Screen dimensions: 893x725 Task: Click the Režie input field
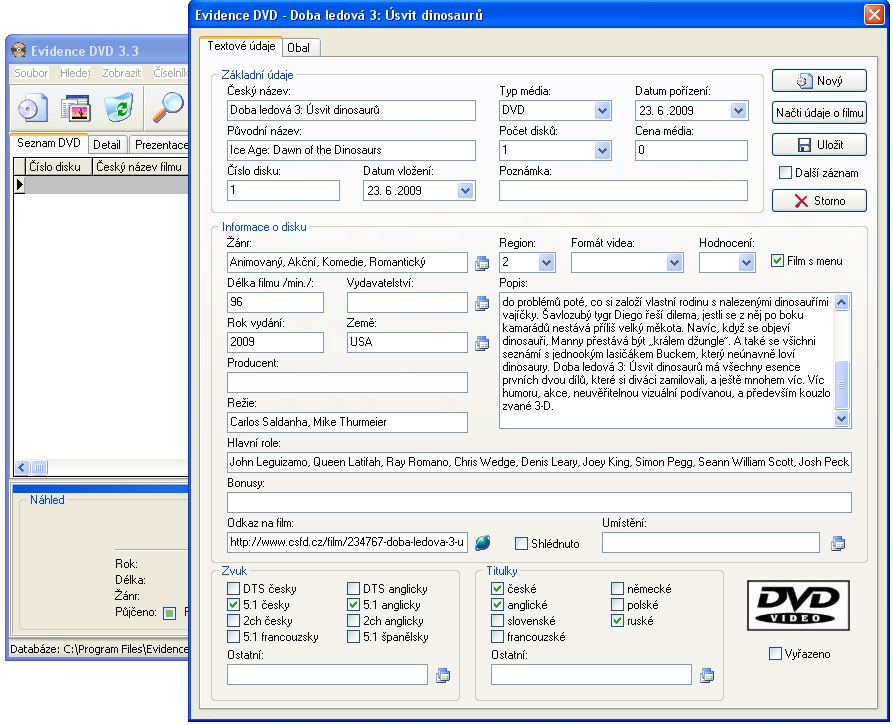[x=347, y=422]
